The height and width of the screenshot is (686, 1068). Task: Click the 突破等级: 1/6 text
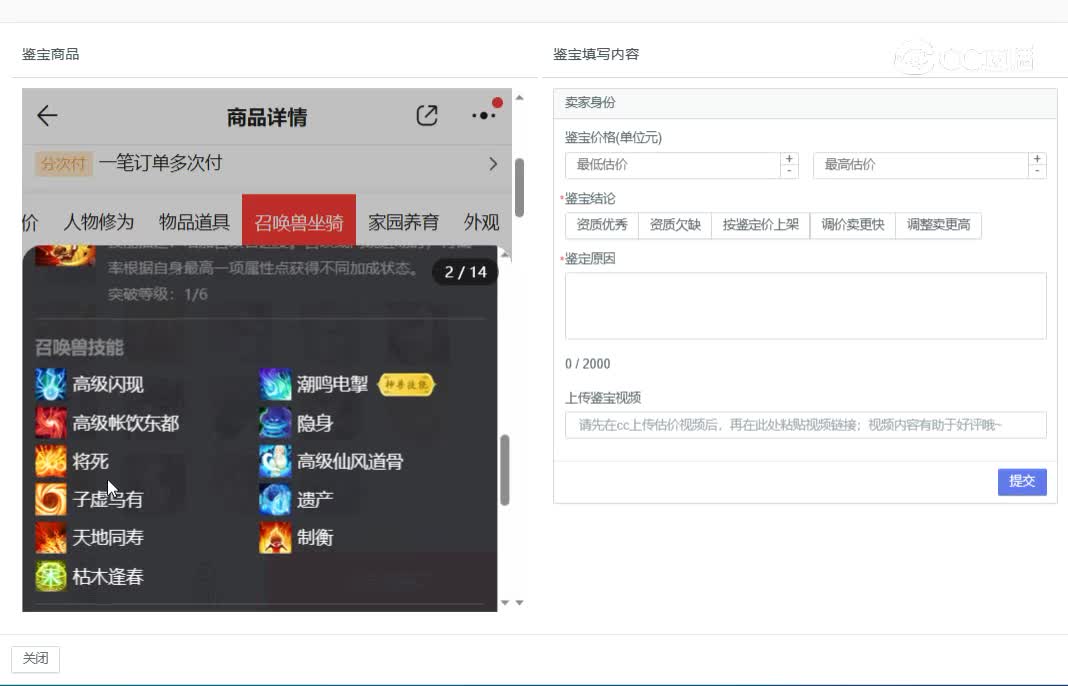(x=157, y=294)
